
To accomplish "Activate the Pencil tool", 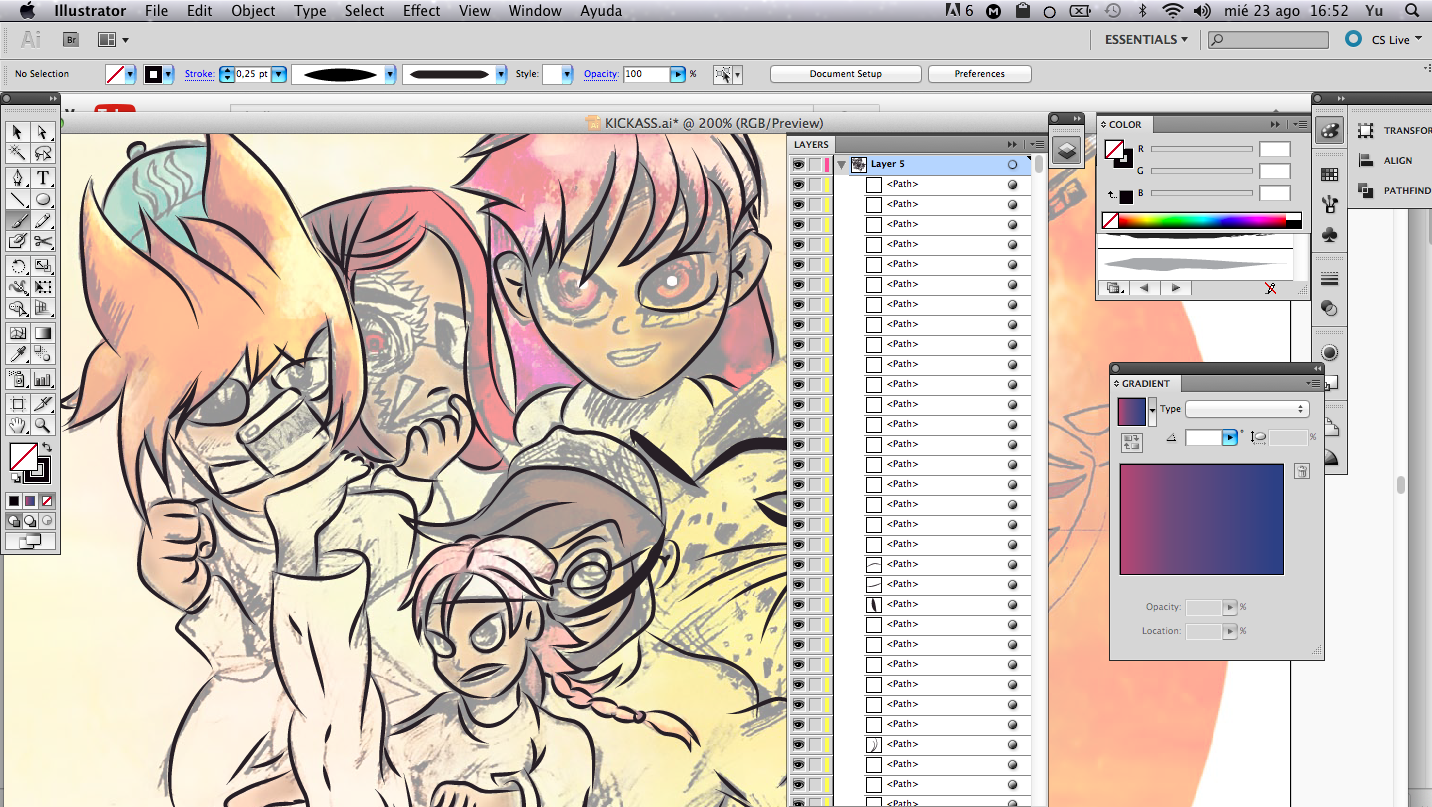I will click(43, 220).
